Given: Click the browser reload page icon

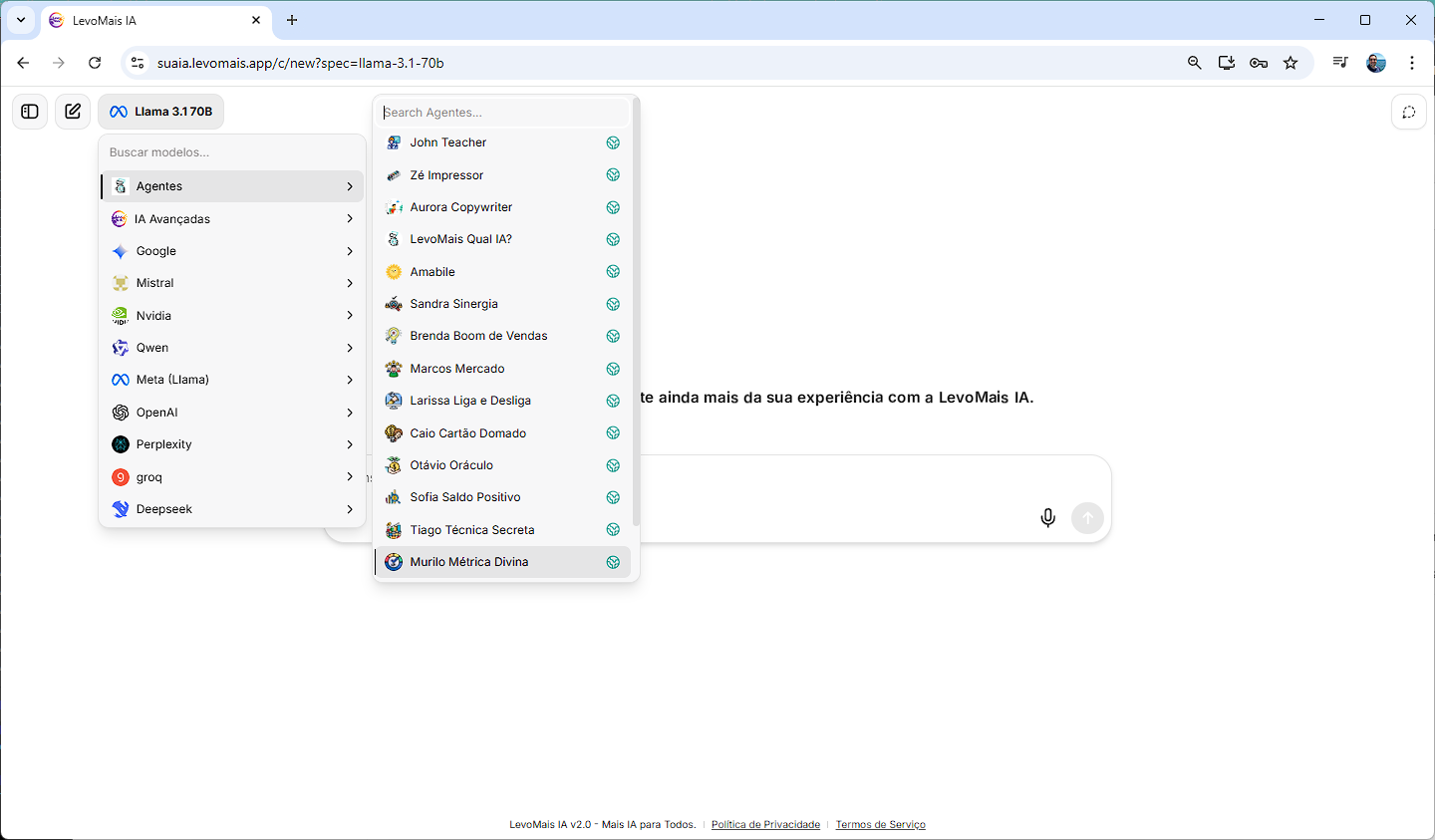Looking at the screenshot, I should pos(95,63).
